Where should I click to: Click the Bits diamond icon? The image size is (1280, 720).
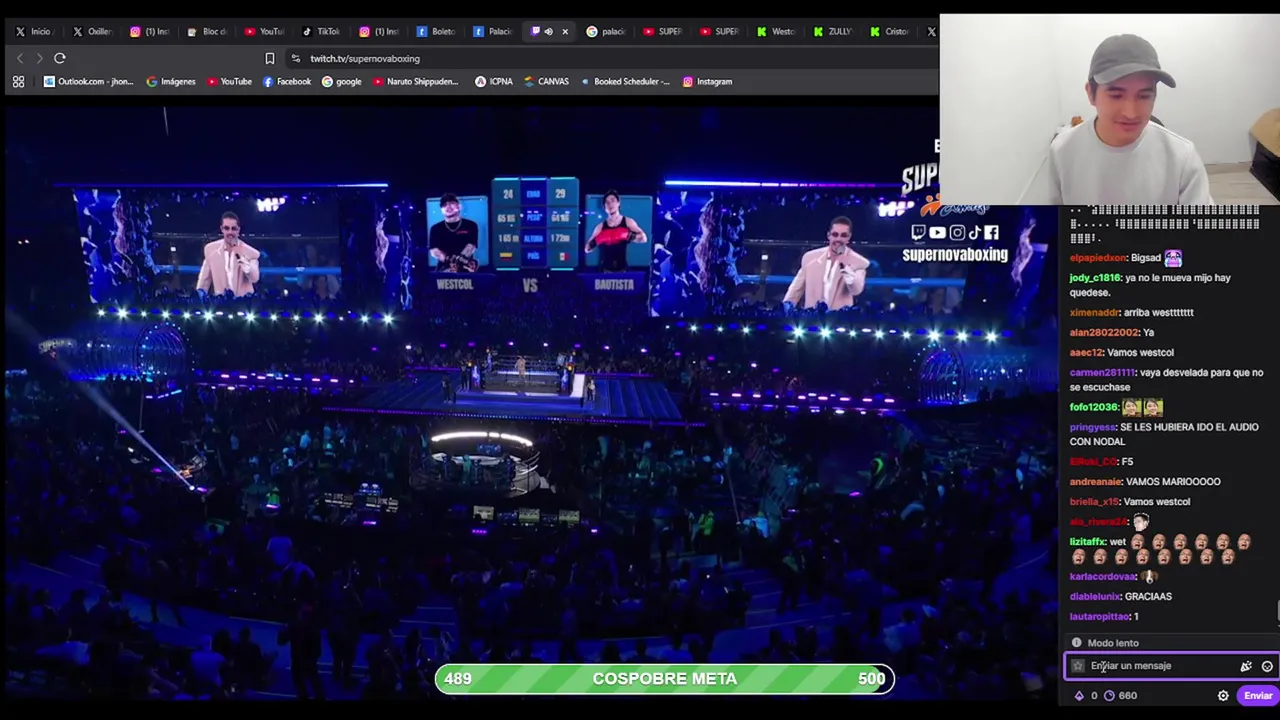click(1078, 696)
